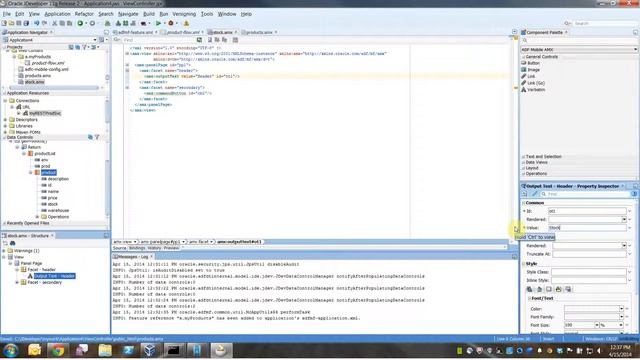
Task: Click the binoculars find icon in Structure panel
Action: click(13, 243)
